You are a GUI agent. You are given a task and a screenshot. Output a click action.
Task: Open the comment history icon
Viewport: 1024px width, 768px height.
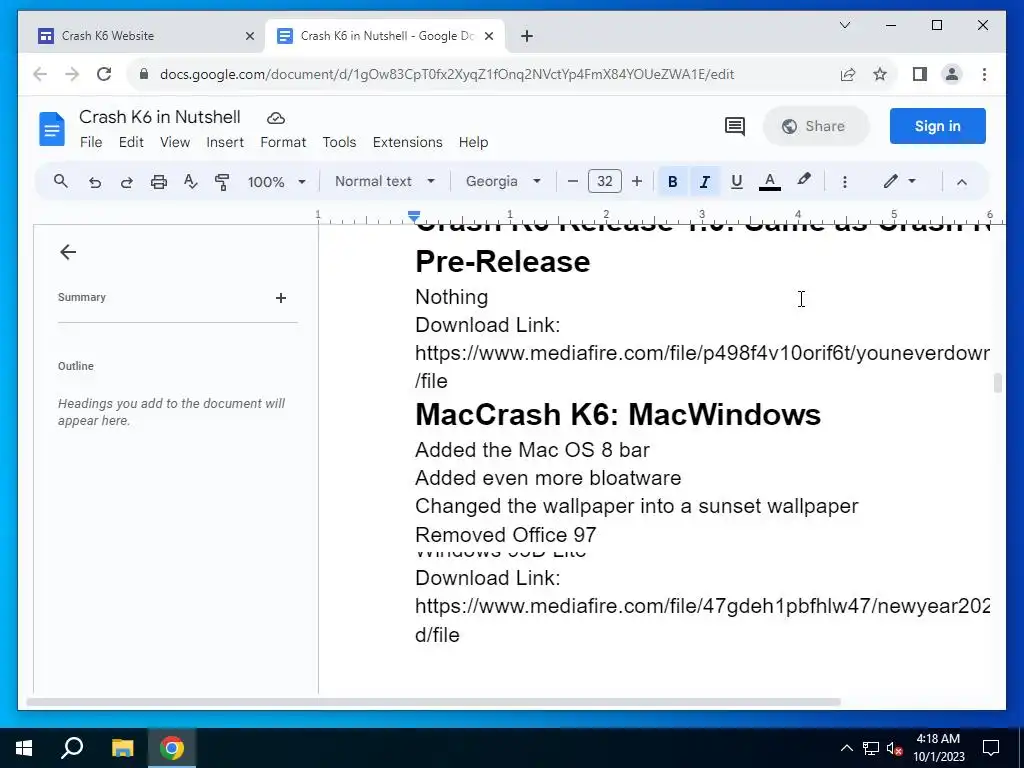[735, 126]
